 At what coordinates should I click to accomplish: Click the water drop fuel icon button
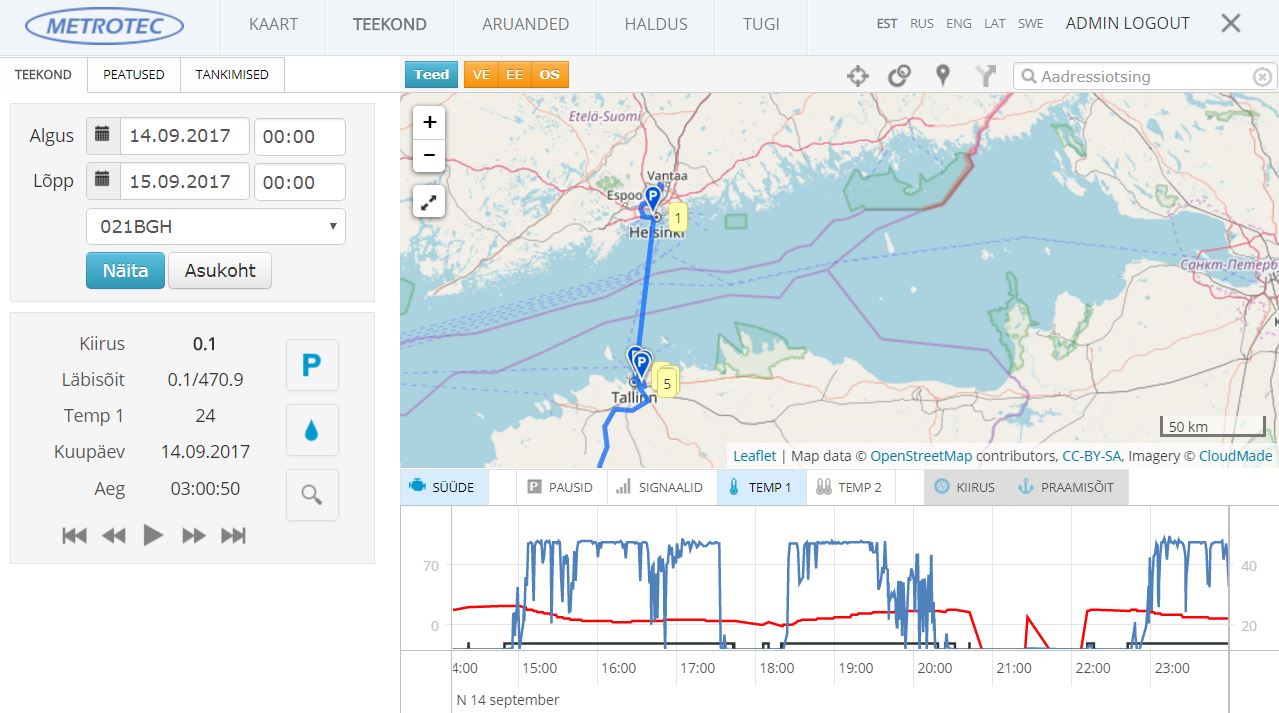click(x=312, y=430)
